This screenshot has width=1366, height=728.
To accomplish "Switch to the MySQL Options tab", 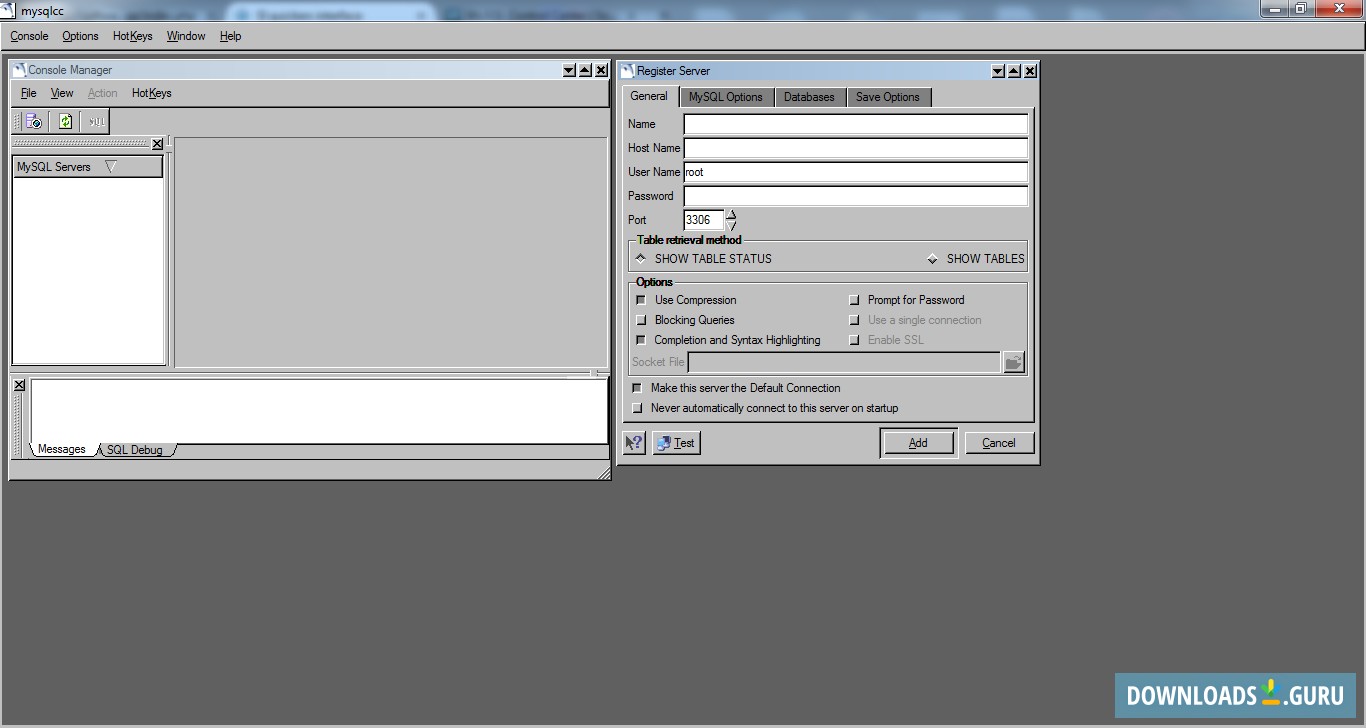I will (726, 97).
